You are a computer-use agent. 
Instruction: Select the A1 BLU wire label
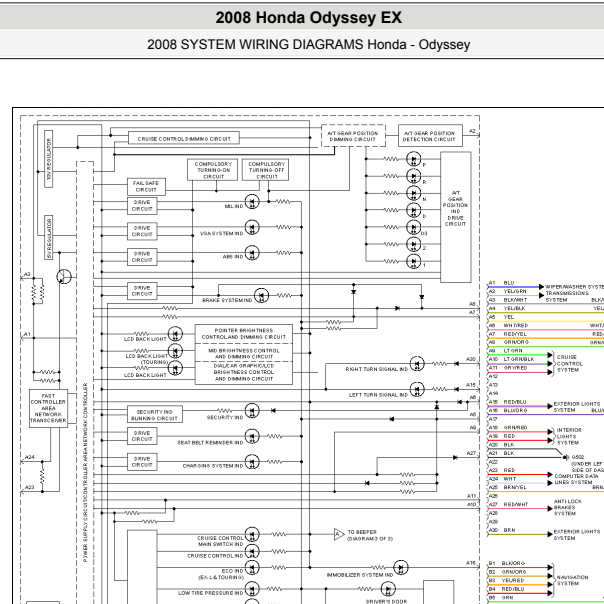(x=502, y=283)
